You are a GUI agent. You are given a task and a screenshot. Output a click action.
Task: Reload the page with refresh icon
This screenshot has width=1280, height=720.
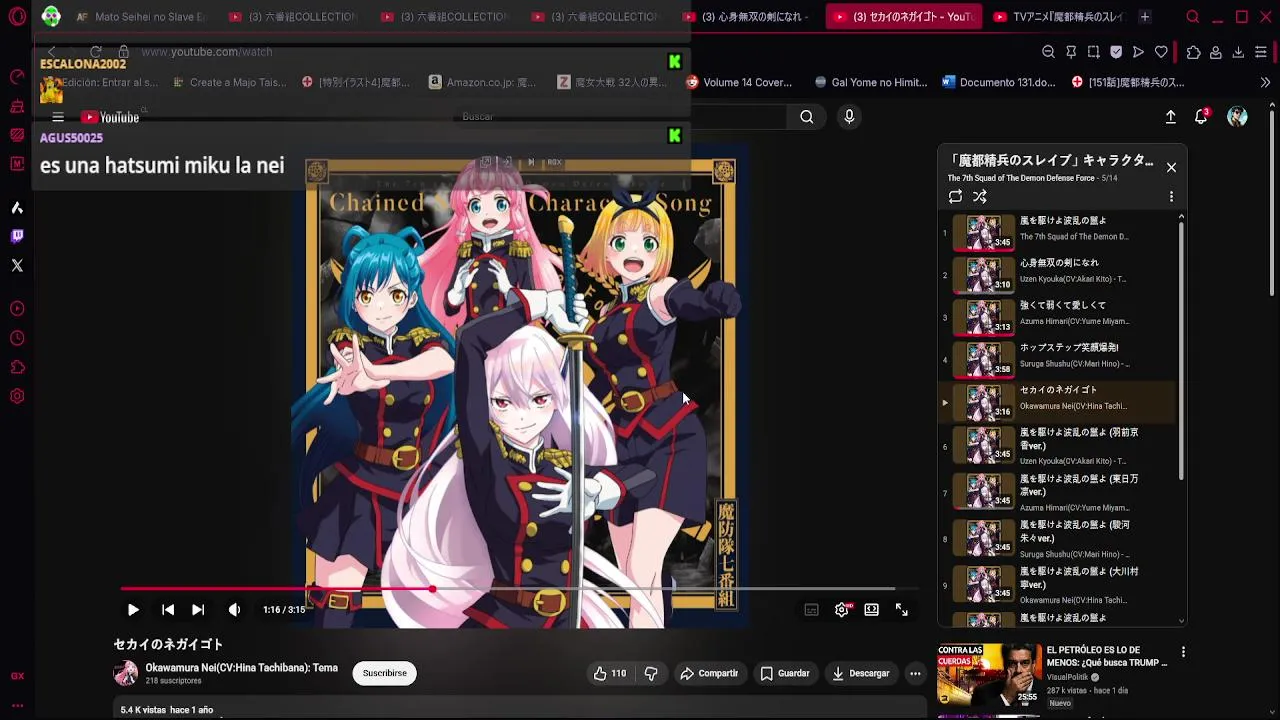(96, 52)
